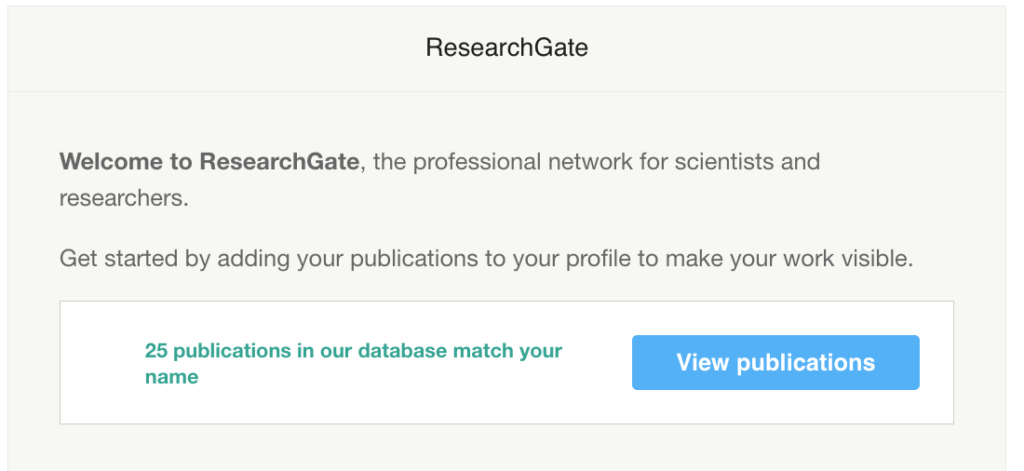Click the number '25' in the green text

156,351
